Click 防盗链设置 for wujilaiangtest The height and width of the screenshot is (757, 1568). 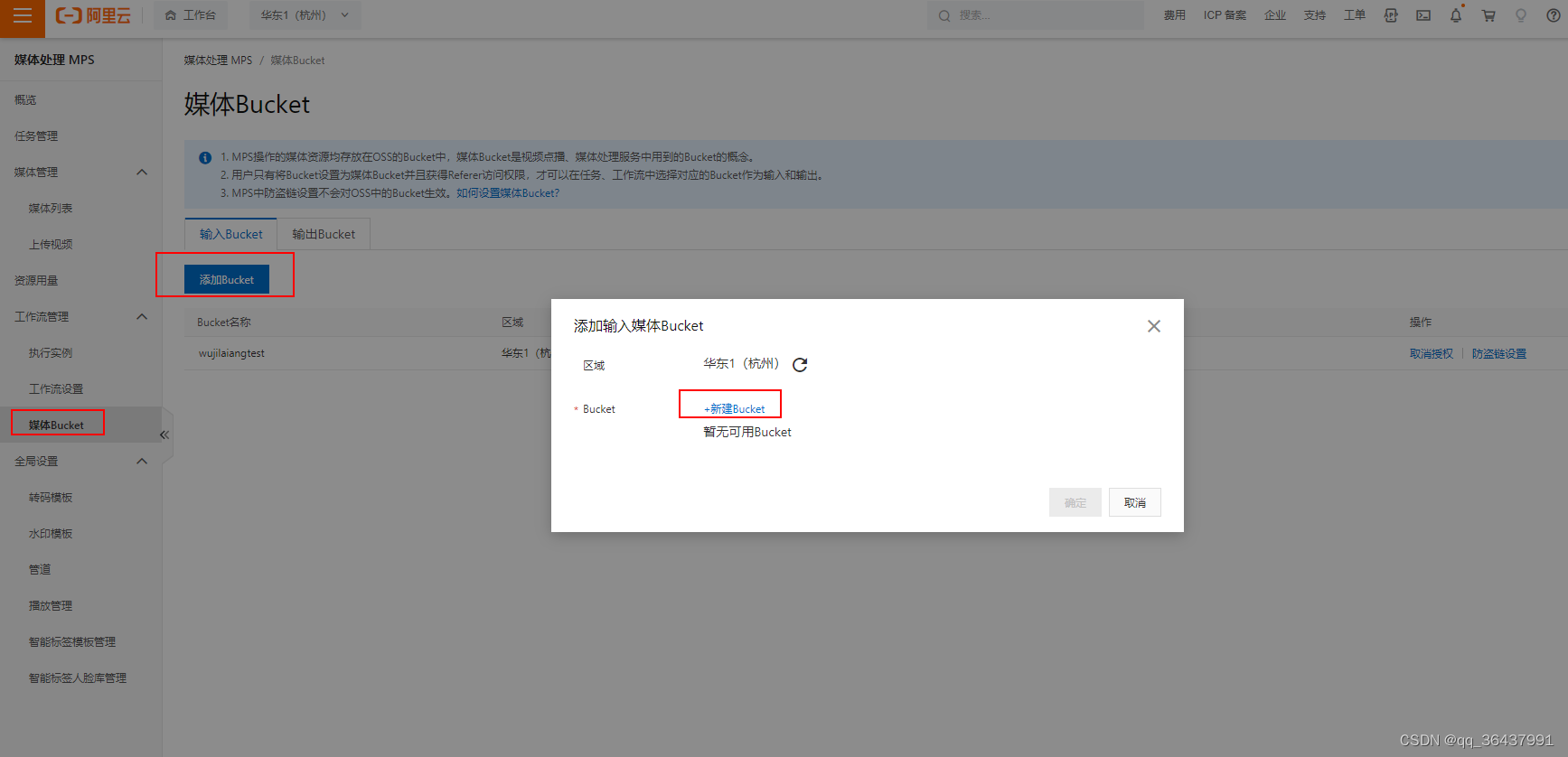[1499, 354]
